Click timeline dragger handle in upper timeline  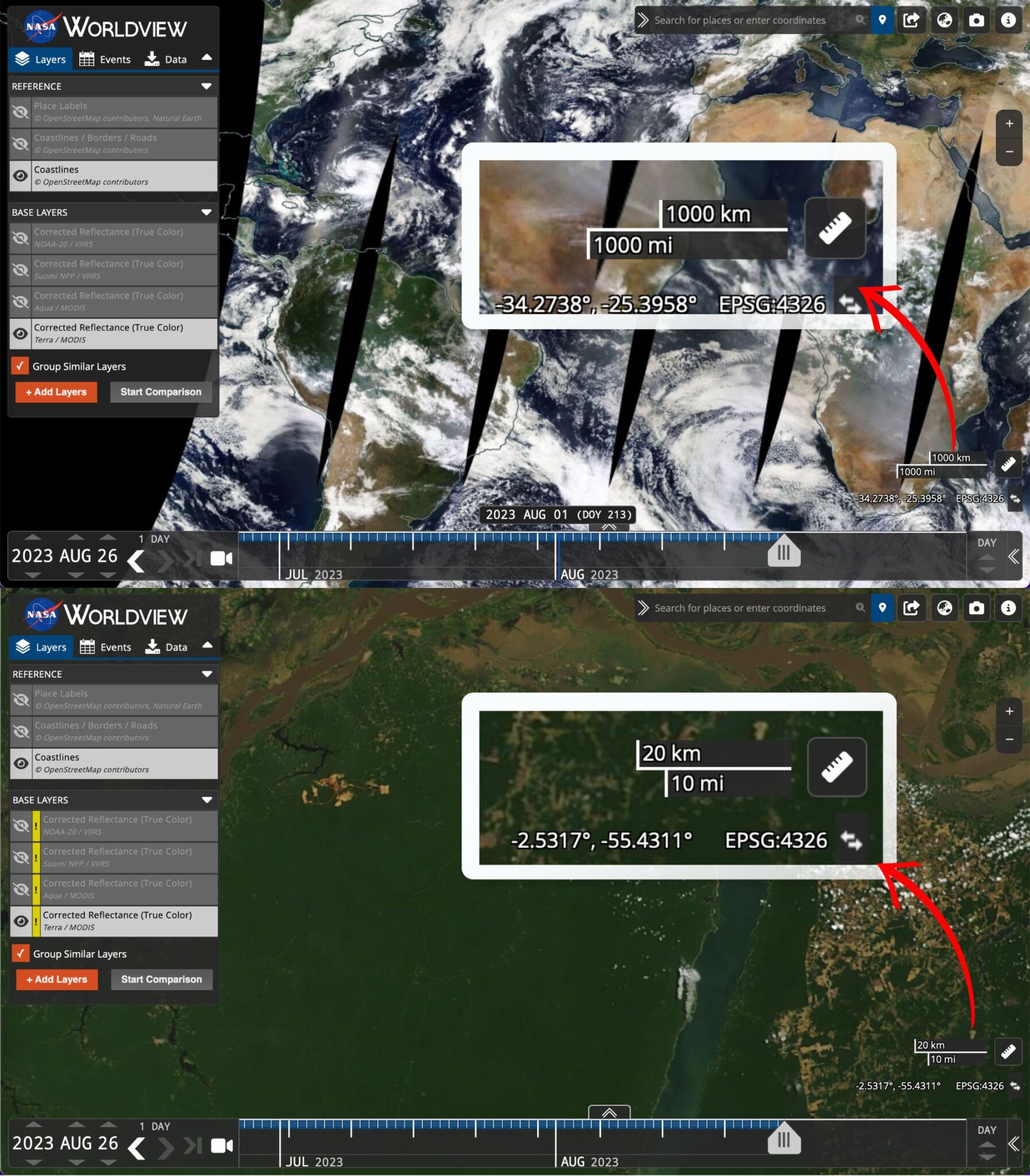point(784,551)
